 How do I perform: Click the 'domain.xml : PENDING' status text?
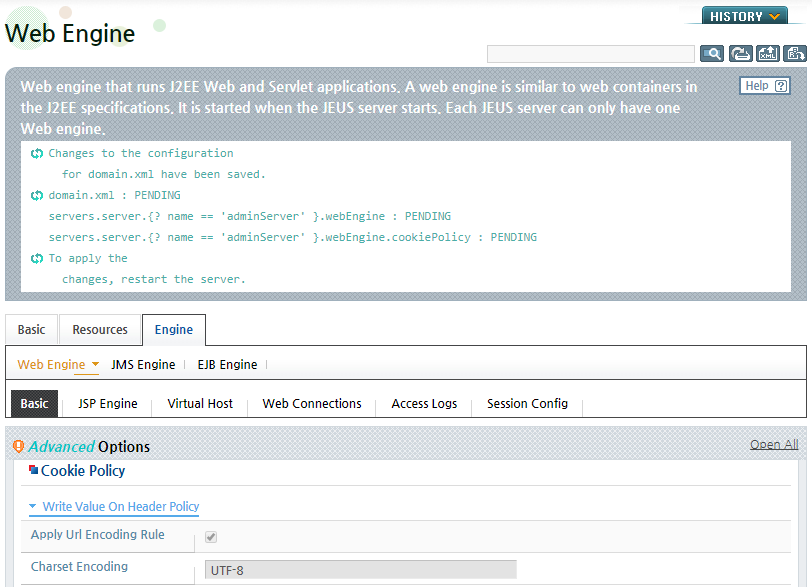pyautogui.click(x=114, y=195)
